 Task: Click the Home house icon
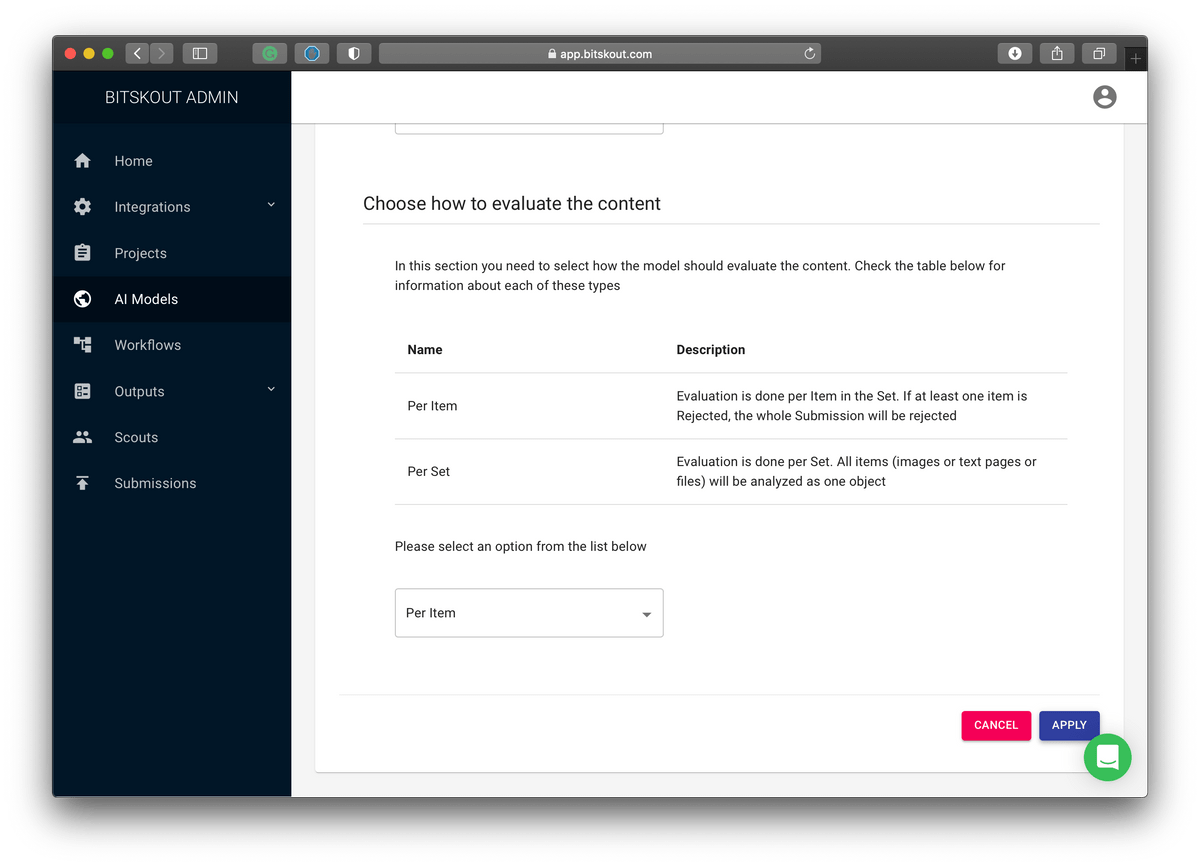[83, 161]
